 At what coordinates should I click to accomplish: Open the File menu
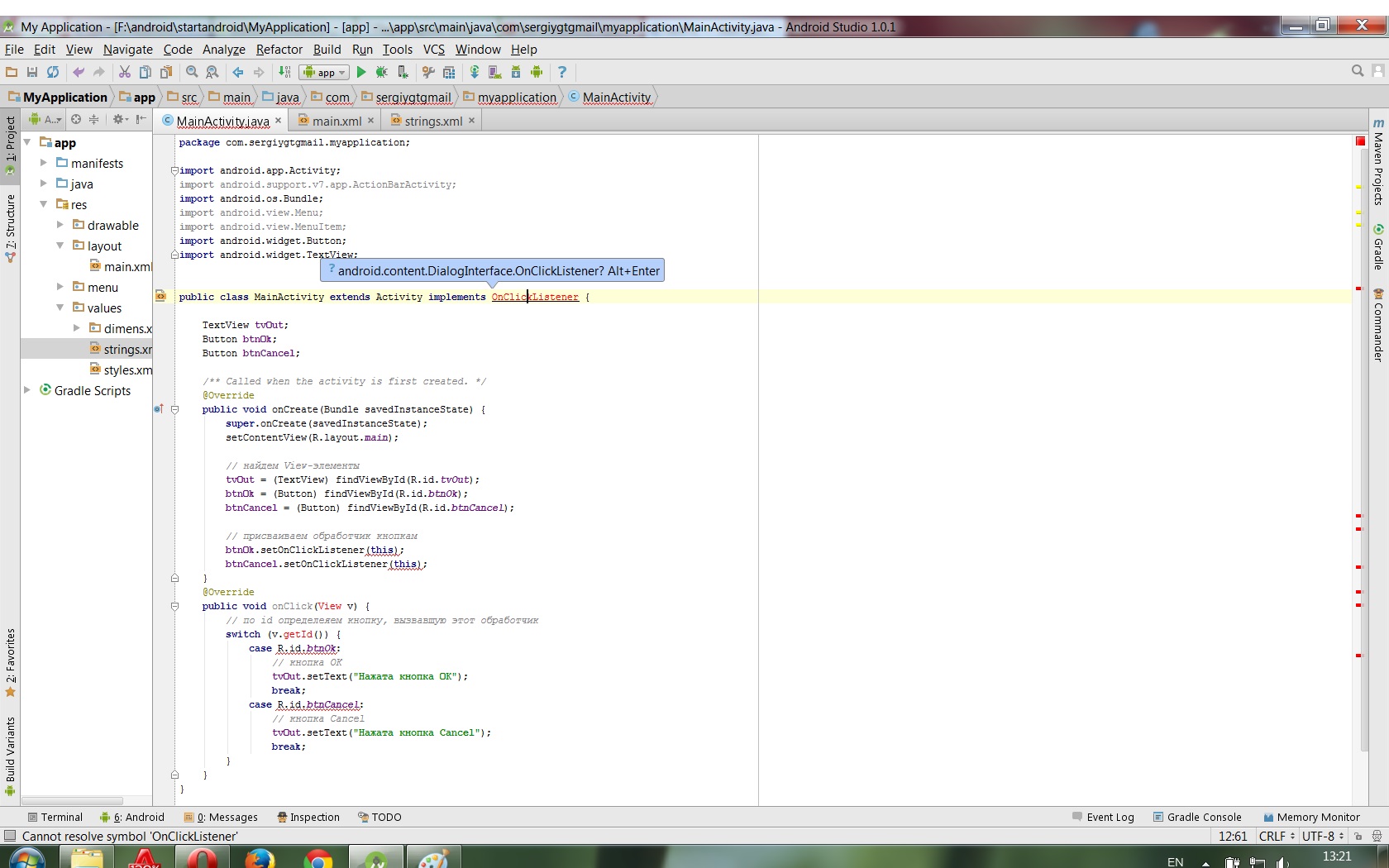tap(14, 50)
